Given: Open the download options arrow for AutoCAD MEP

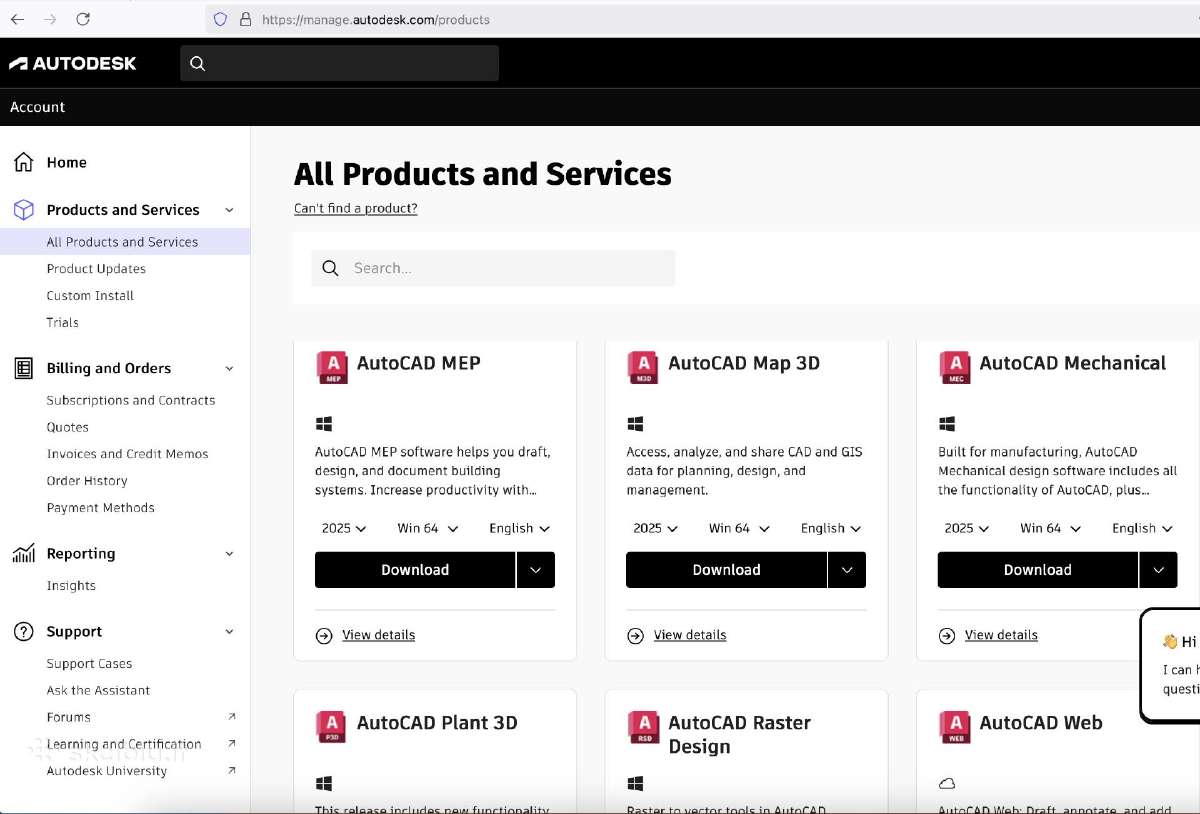Looking at the screenshot, I should click(x=536, y=570).
